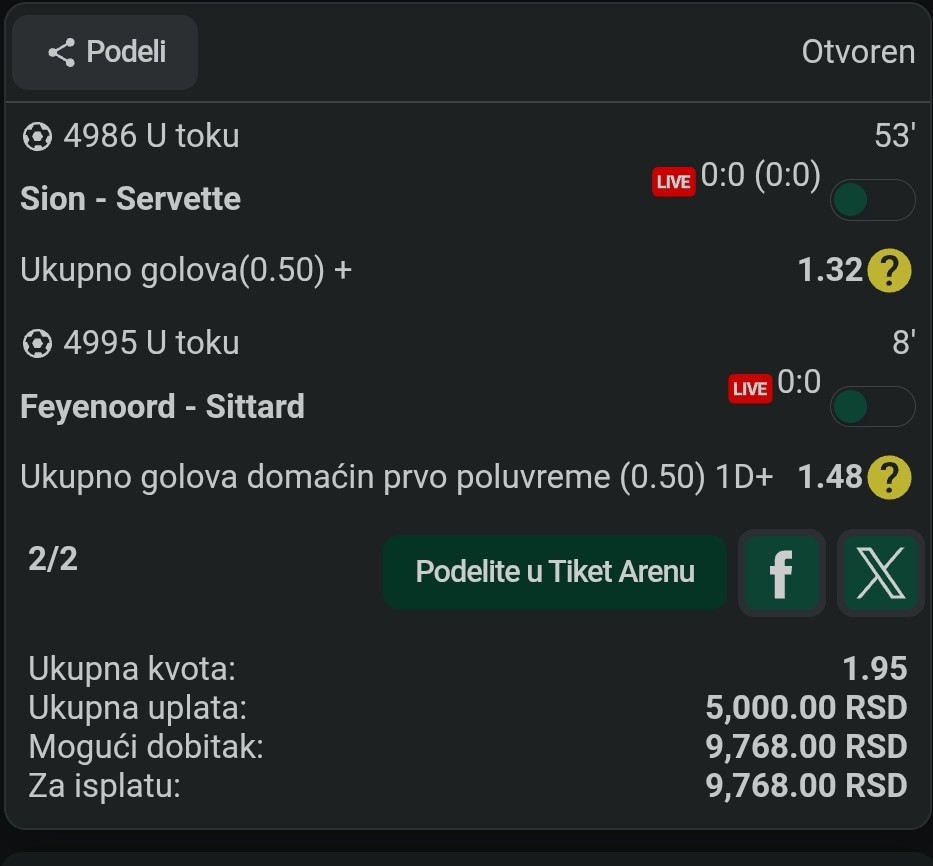Click the 2/2 selections counter
This screenshot has width=933, height=866.
pyautogui.click(x=52, y=559)
